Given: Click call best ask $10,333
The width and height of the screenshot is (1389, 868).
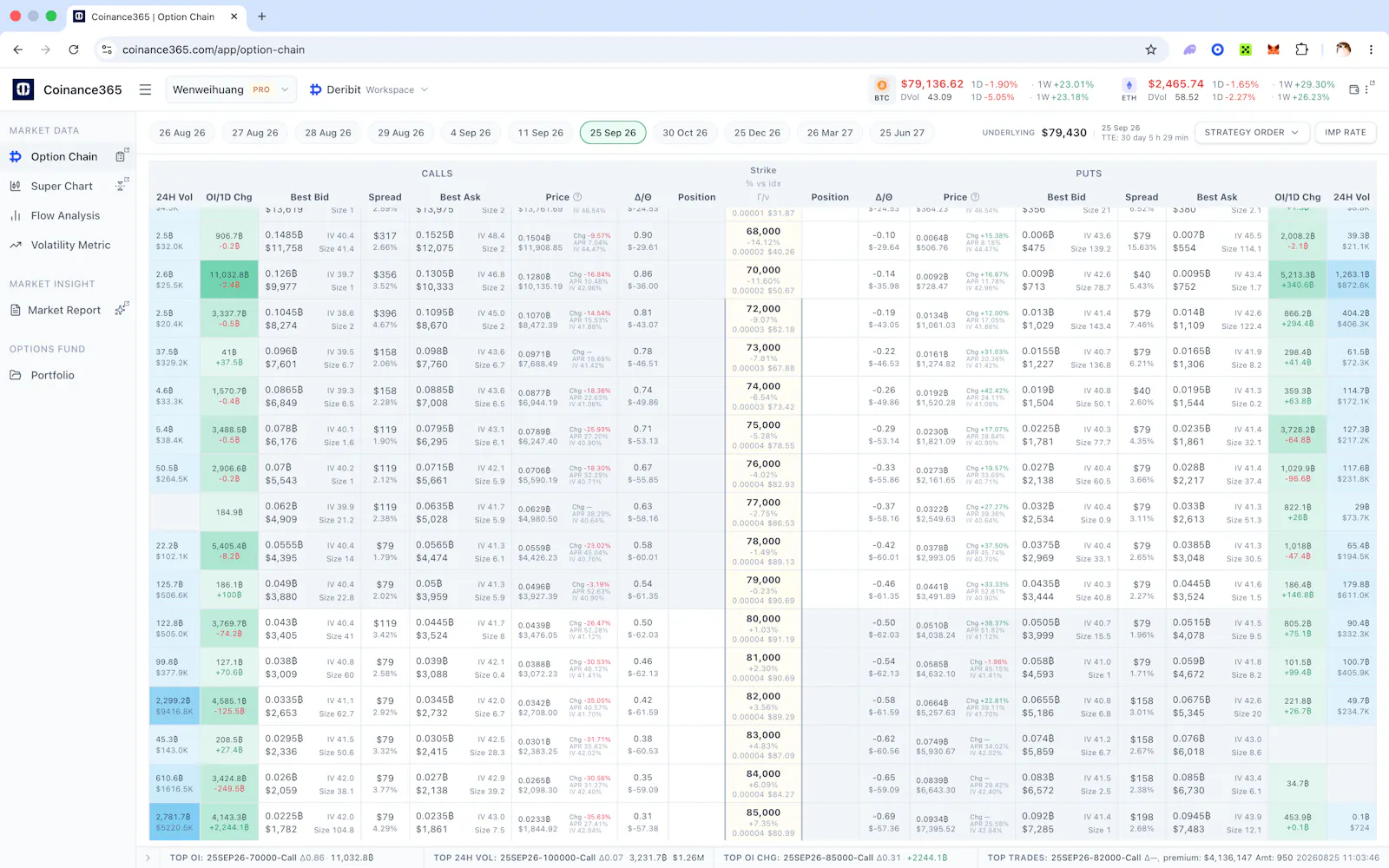Looking at the screenshot, I should 434,286.
